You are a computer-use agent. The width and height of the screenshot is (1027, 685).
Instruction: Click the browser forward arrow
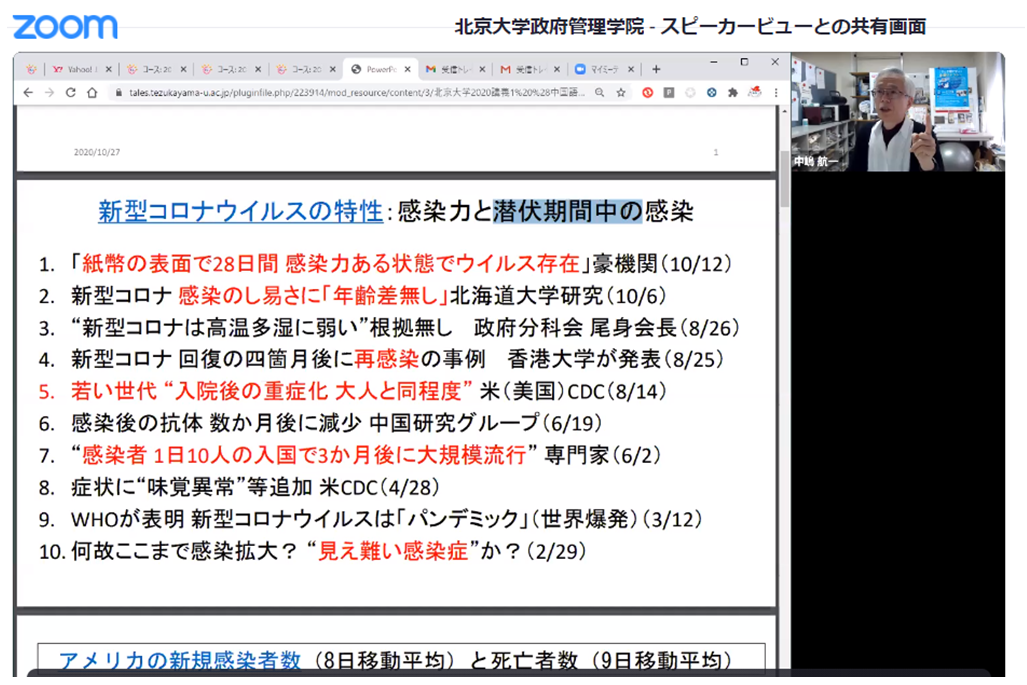point(49,92)
